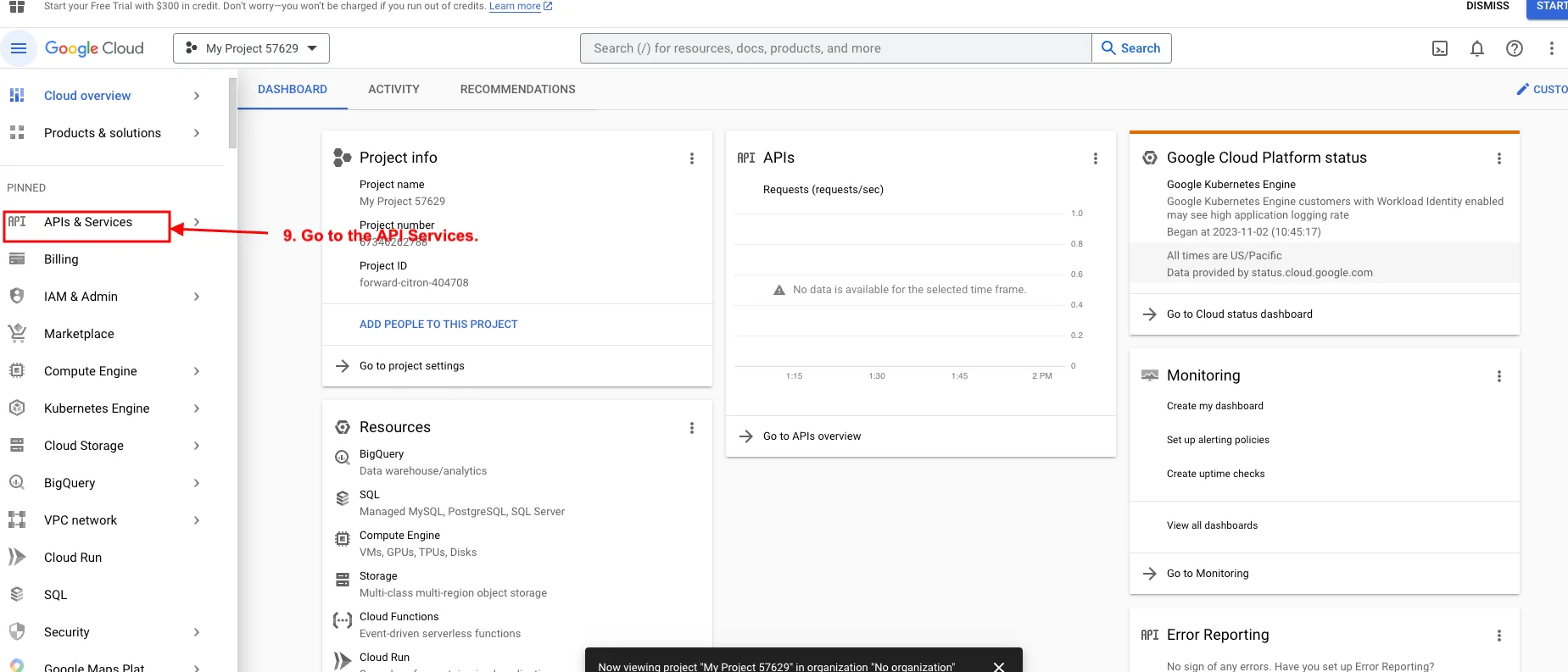Click the gift icon in trial banner
Viewport: 1568px width, 672px height.
pyautogui.click(x=17, y=7)
